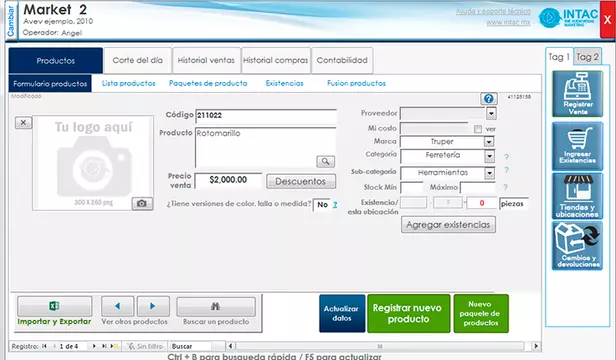
Task: Click the Código input field
Action: coord(266,116)
